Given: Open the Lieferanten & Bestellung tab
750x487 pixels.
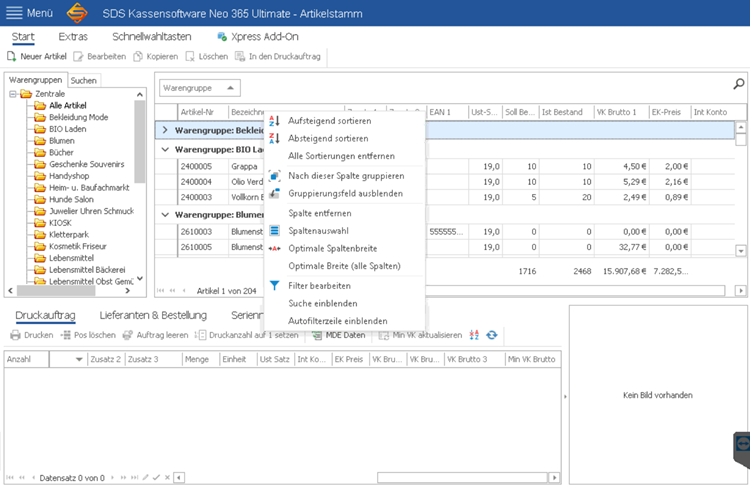Looking at the screenshot, I should click(153, 315).
